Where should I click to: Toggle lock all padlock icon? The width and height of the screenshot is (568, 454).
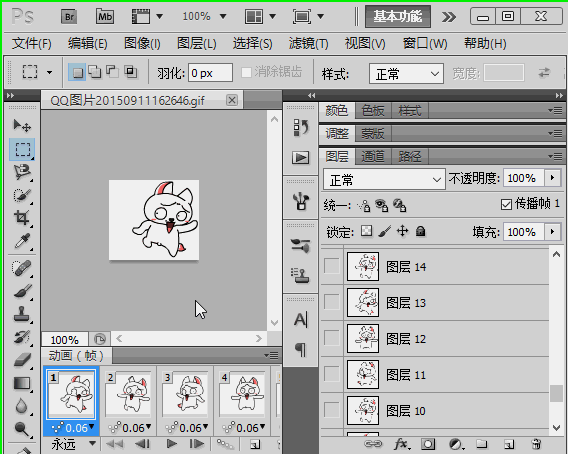tap(420, 231)
